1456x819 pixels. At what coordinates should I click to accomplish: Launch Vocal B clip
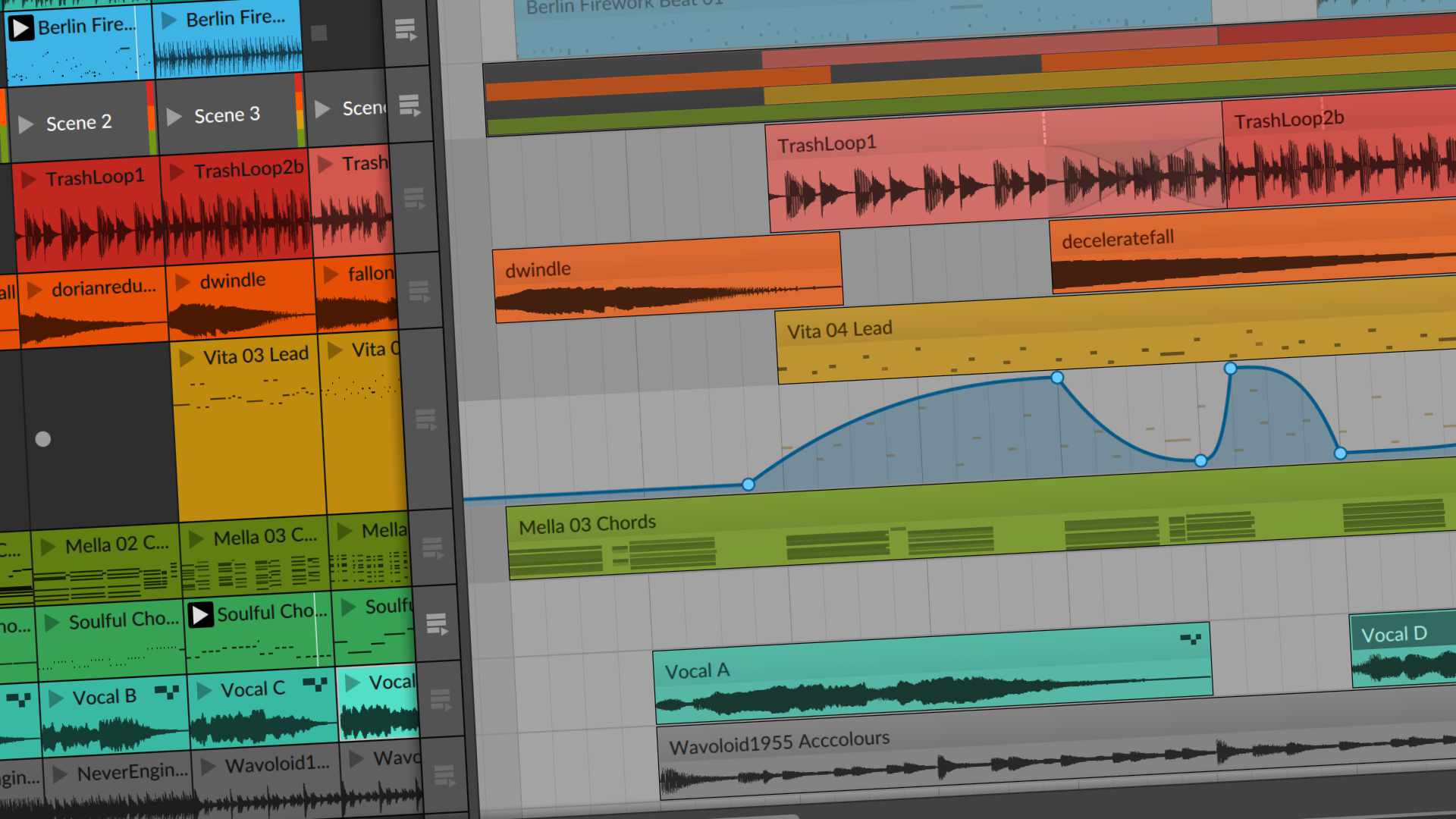(x=55, y=698)
